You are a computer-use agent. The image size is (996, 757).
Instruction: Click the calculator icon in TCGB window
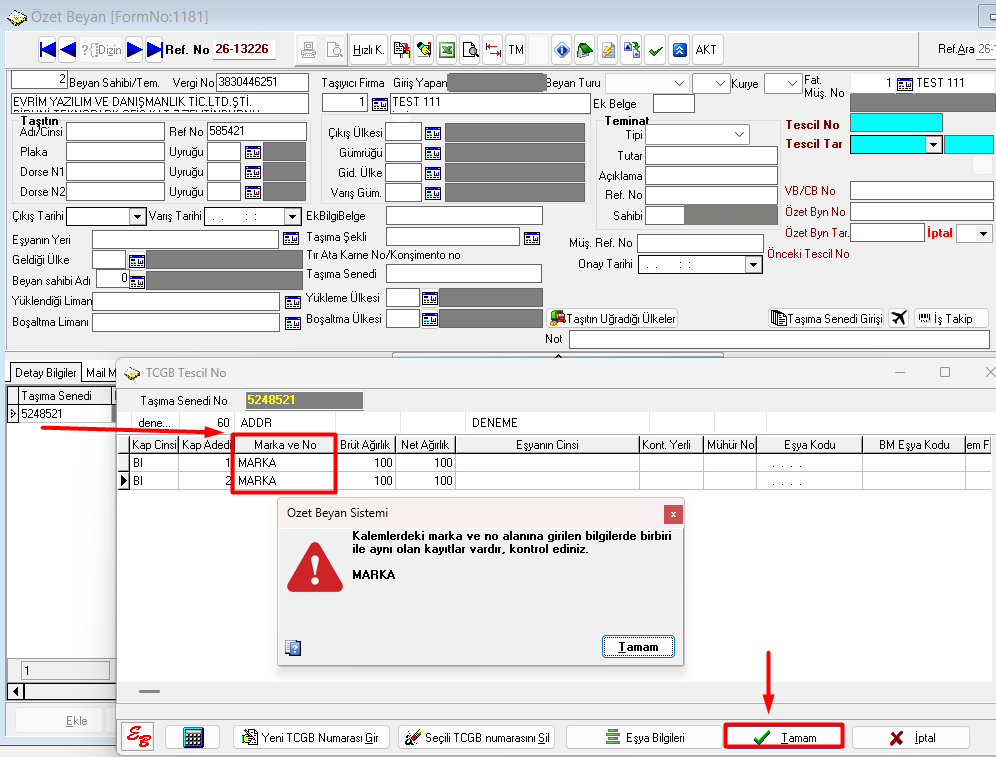[192, 737]
